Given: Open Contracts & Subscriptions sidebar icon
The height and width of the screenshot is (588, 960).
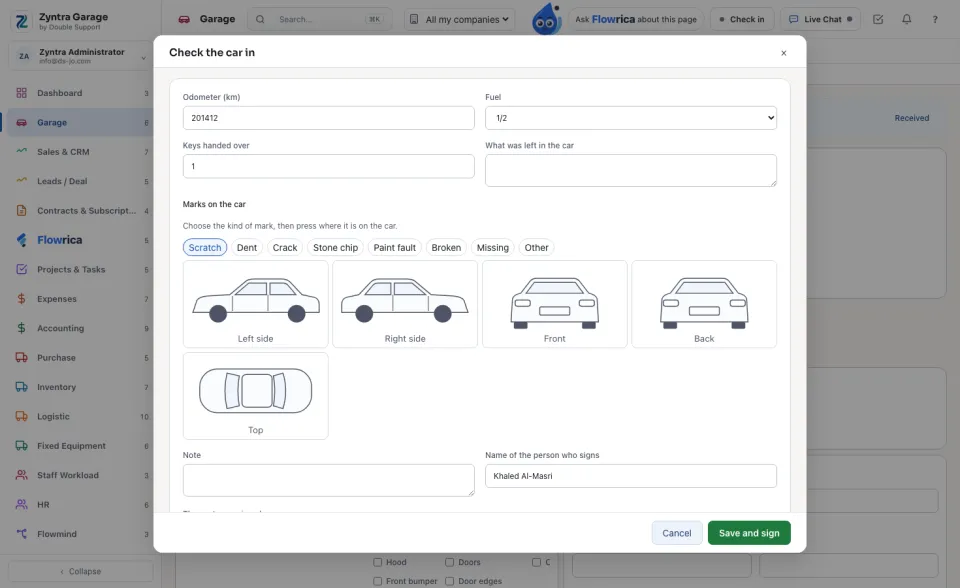Looking at the screenshot, I should tap(21, 210).
